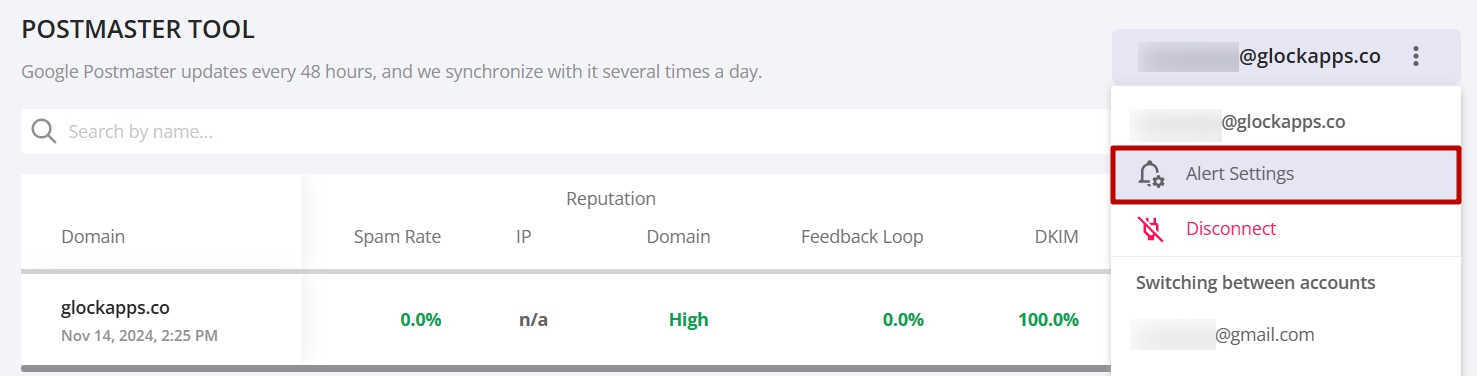Click the Alert Settings bell icon
This screenshot has height=376, width=1477.
tap(1151, 174)
